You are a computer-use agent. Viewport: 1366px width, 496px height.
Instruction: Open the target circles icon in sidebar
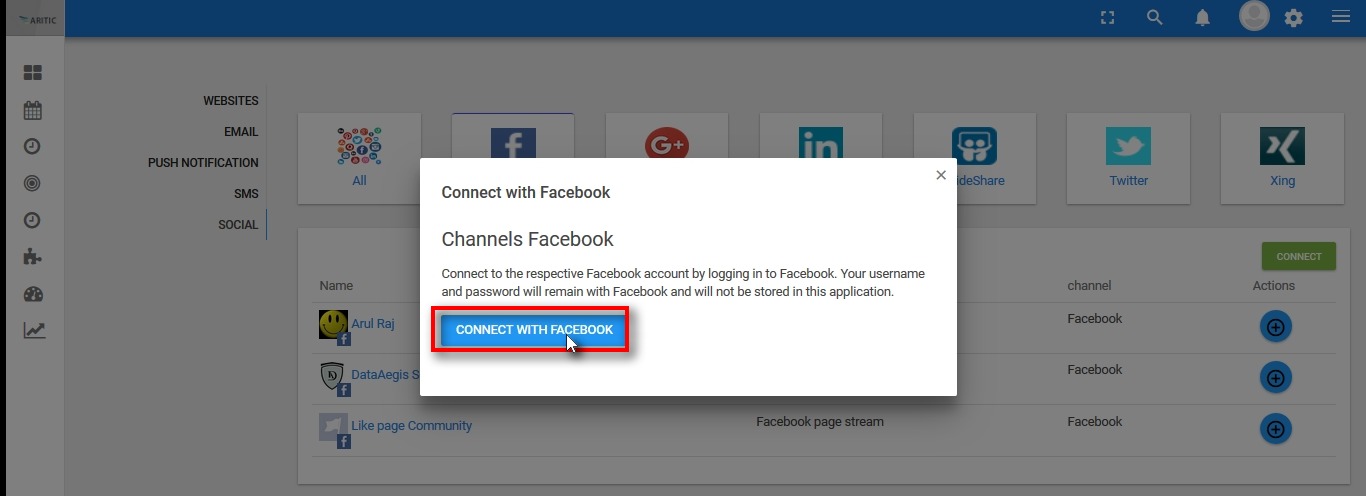coord(33,183)
